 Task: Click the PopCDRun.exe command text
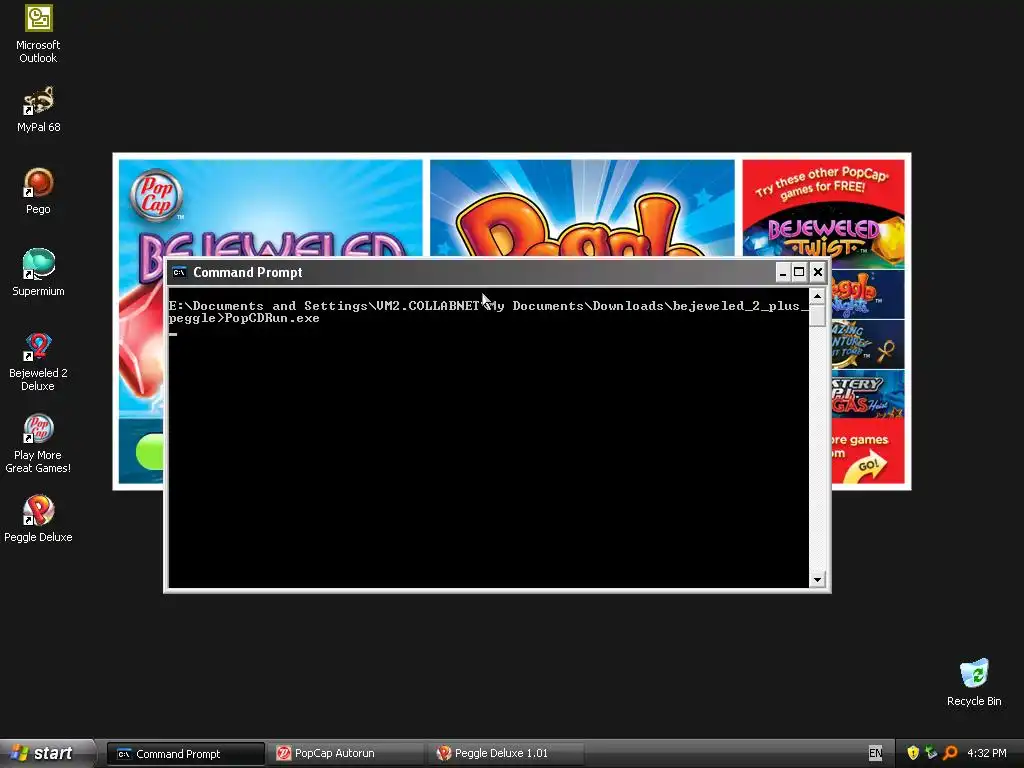[272, 319]
